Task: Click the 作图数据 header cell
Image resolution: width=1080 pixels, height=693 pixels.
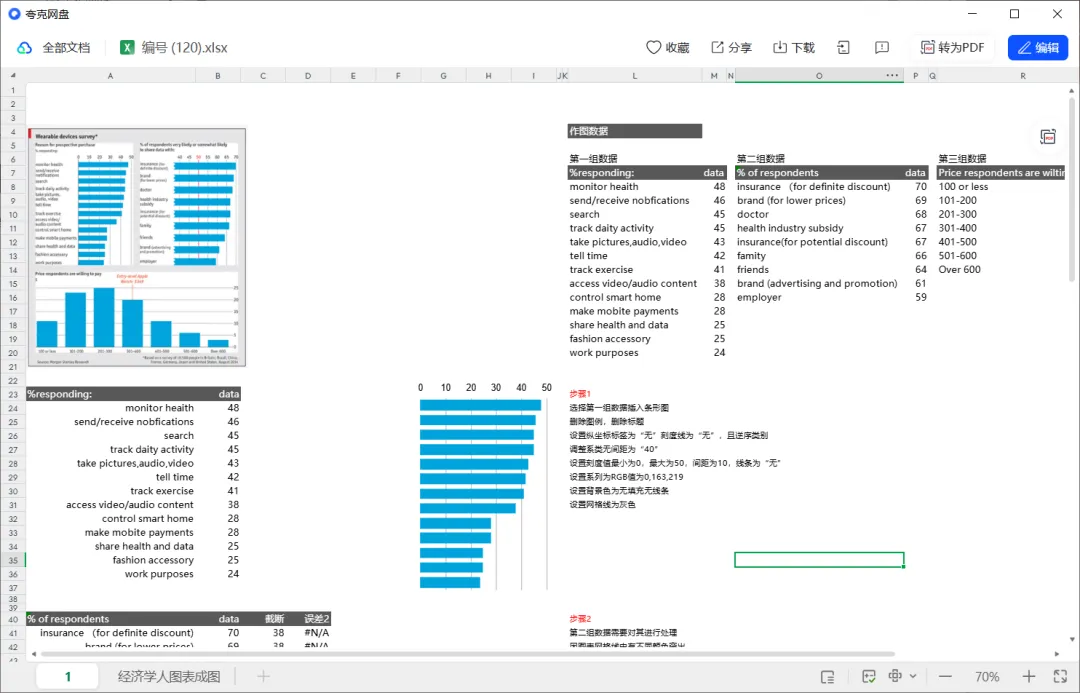Action: tap(634, 131)
